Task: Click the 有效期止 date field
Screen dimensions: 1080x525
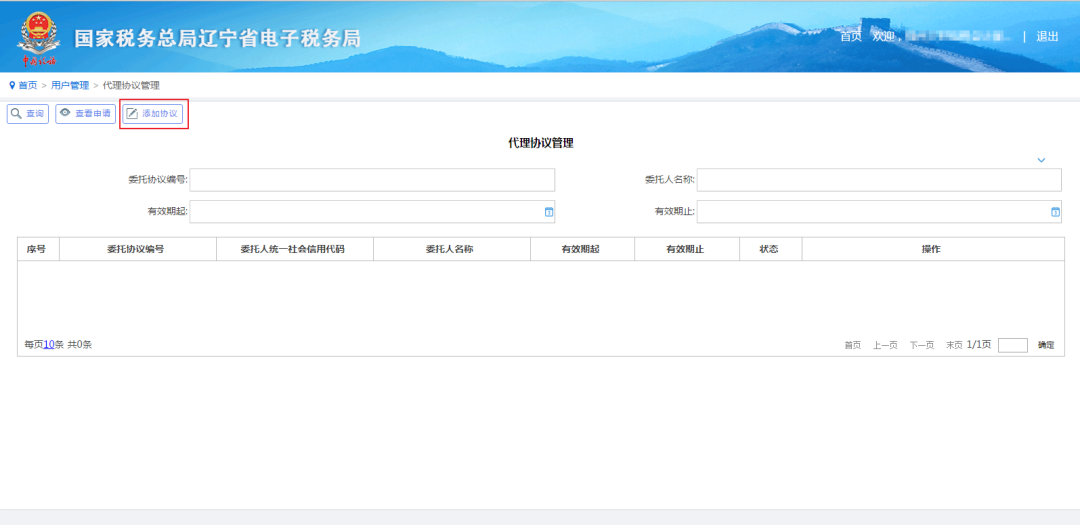Action: (879, 212)
